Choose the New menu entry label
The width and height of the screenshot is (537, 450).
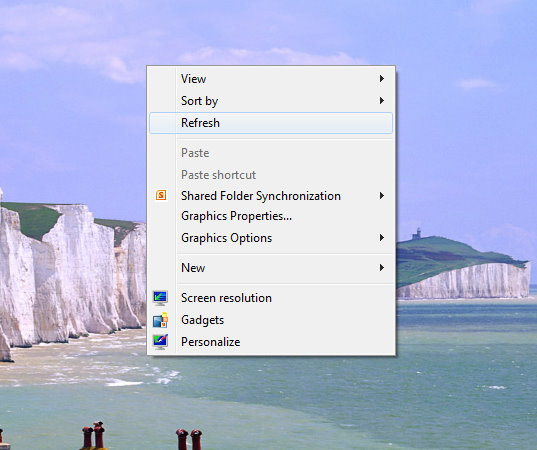(x=193, y=268)
